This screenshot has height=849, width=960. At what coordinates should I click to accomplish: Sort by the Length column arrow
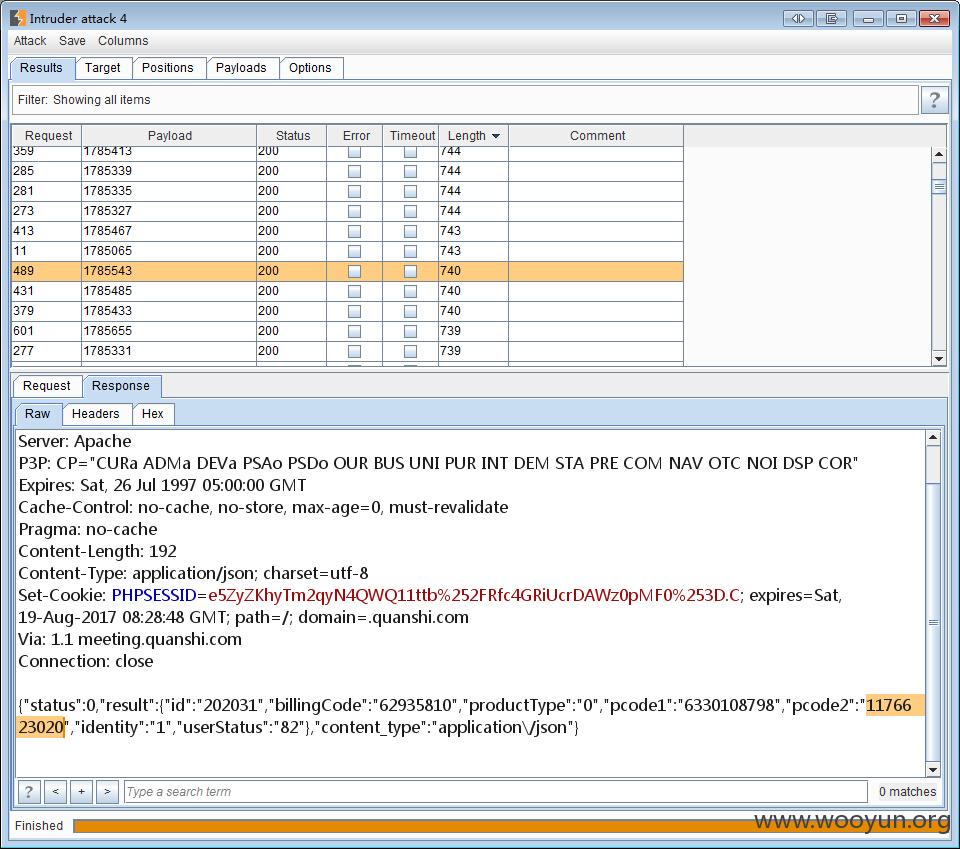[x=496, y=136]
